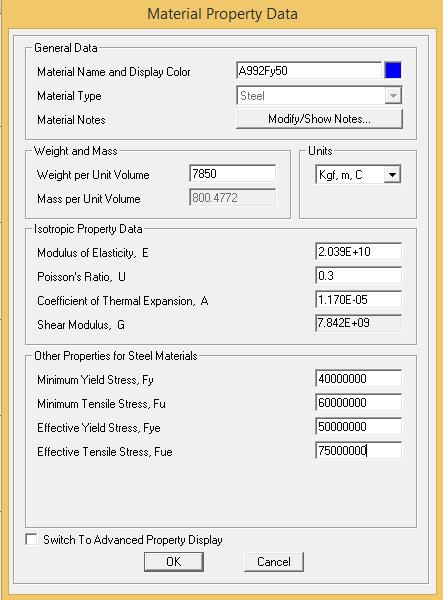
Task: Click the Mass per Unit Volume value box
Action: tap(233, 198)
